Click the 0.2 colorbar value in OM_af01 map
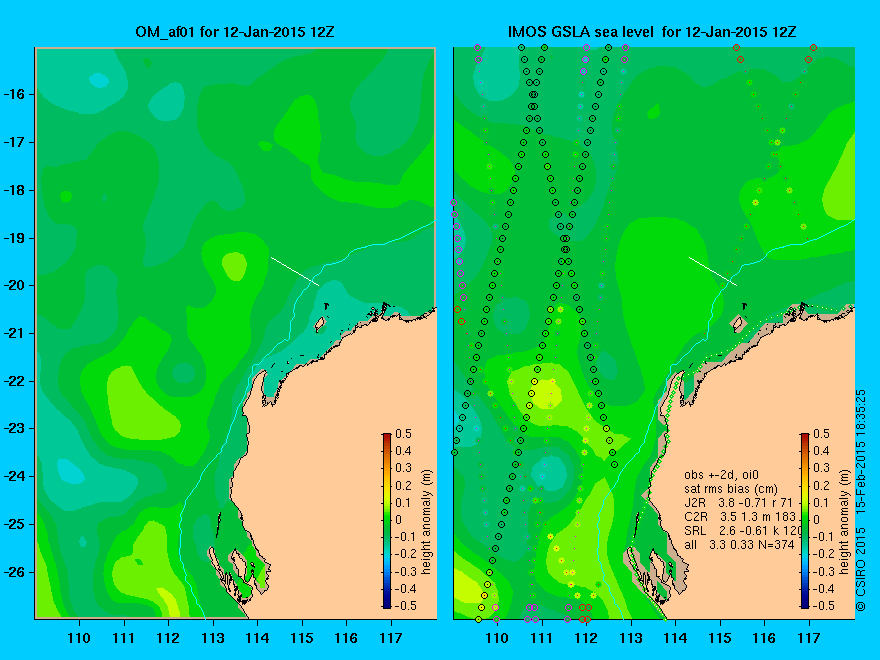Screen dimensions: 880x660 403,485
